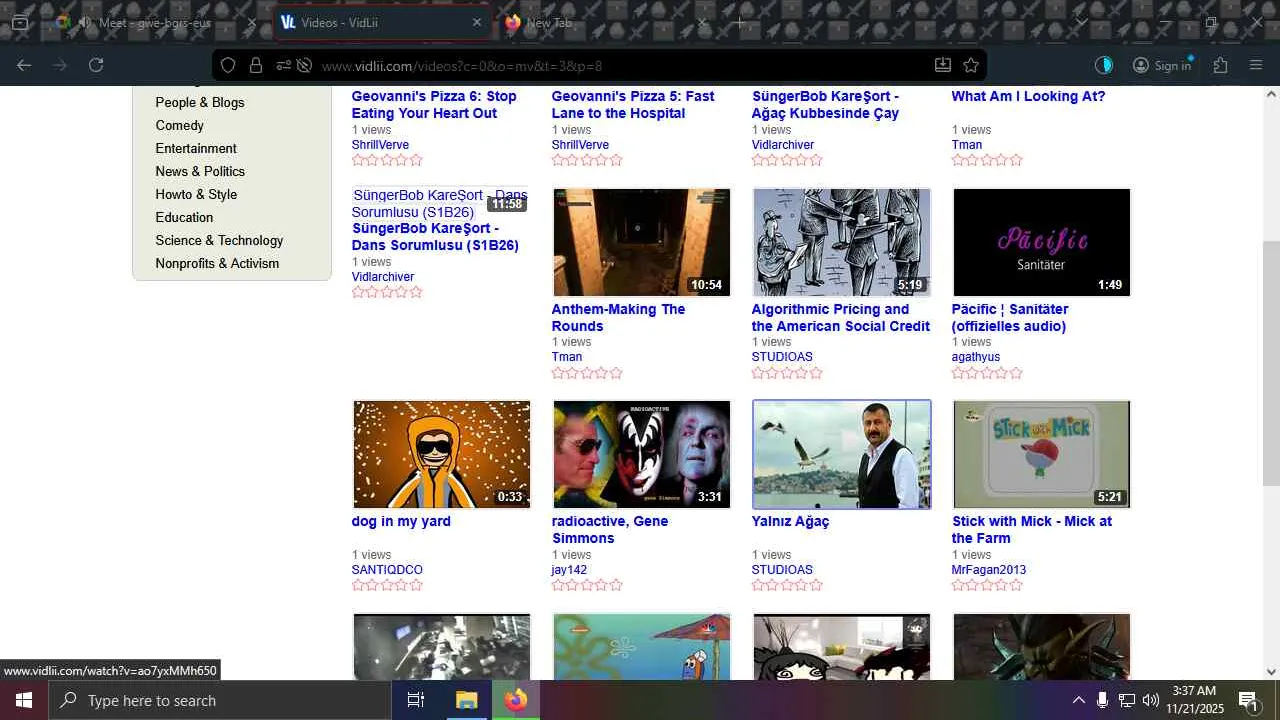The height and width of the screenshot is (720, 1280).
Task: Expand the list all tabs dropdown arrow
Action: pyautogui.click(x=1081, y=22)
